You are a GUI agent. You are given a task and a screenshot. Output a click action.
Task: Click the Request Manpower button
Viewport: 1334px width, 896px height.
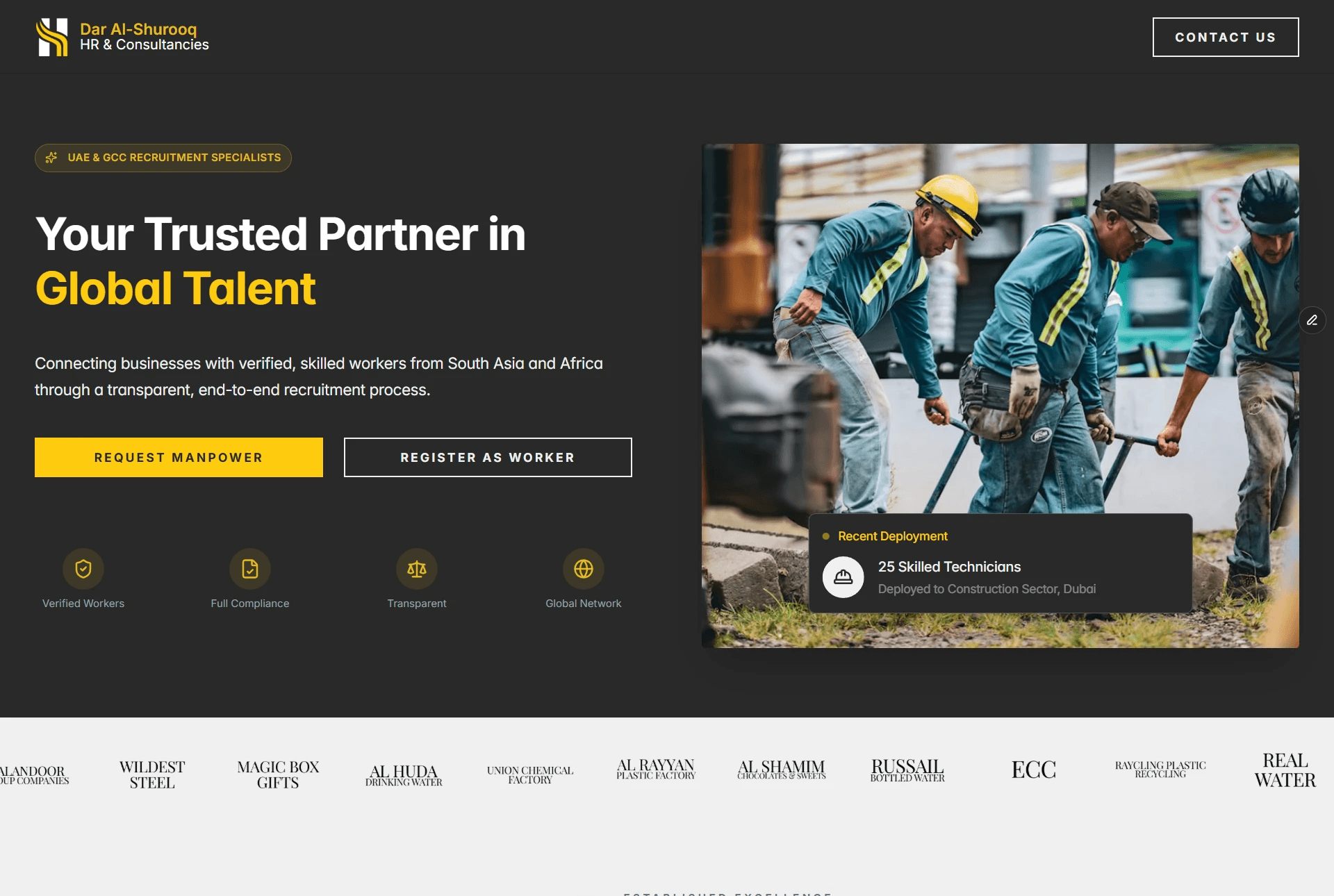[179, 457]
